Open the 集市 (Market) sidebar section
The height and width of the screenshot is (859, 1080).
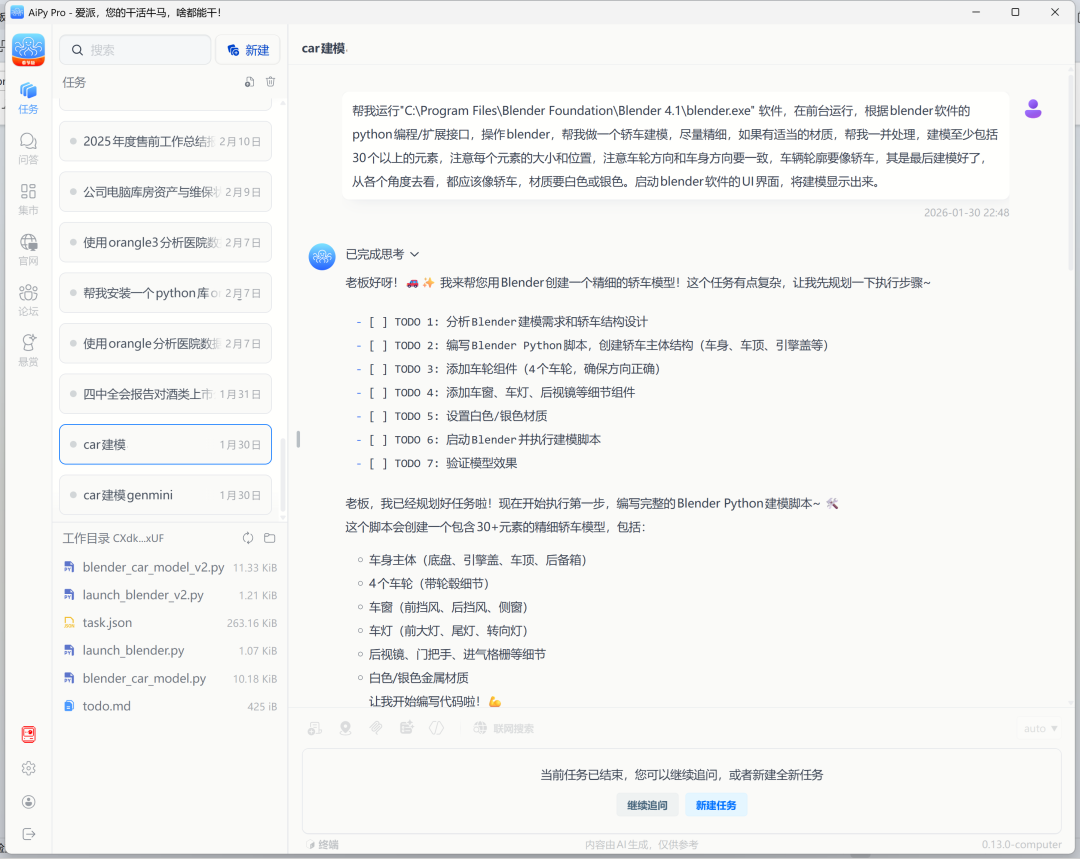(x=28, y=198)
